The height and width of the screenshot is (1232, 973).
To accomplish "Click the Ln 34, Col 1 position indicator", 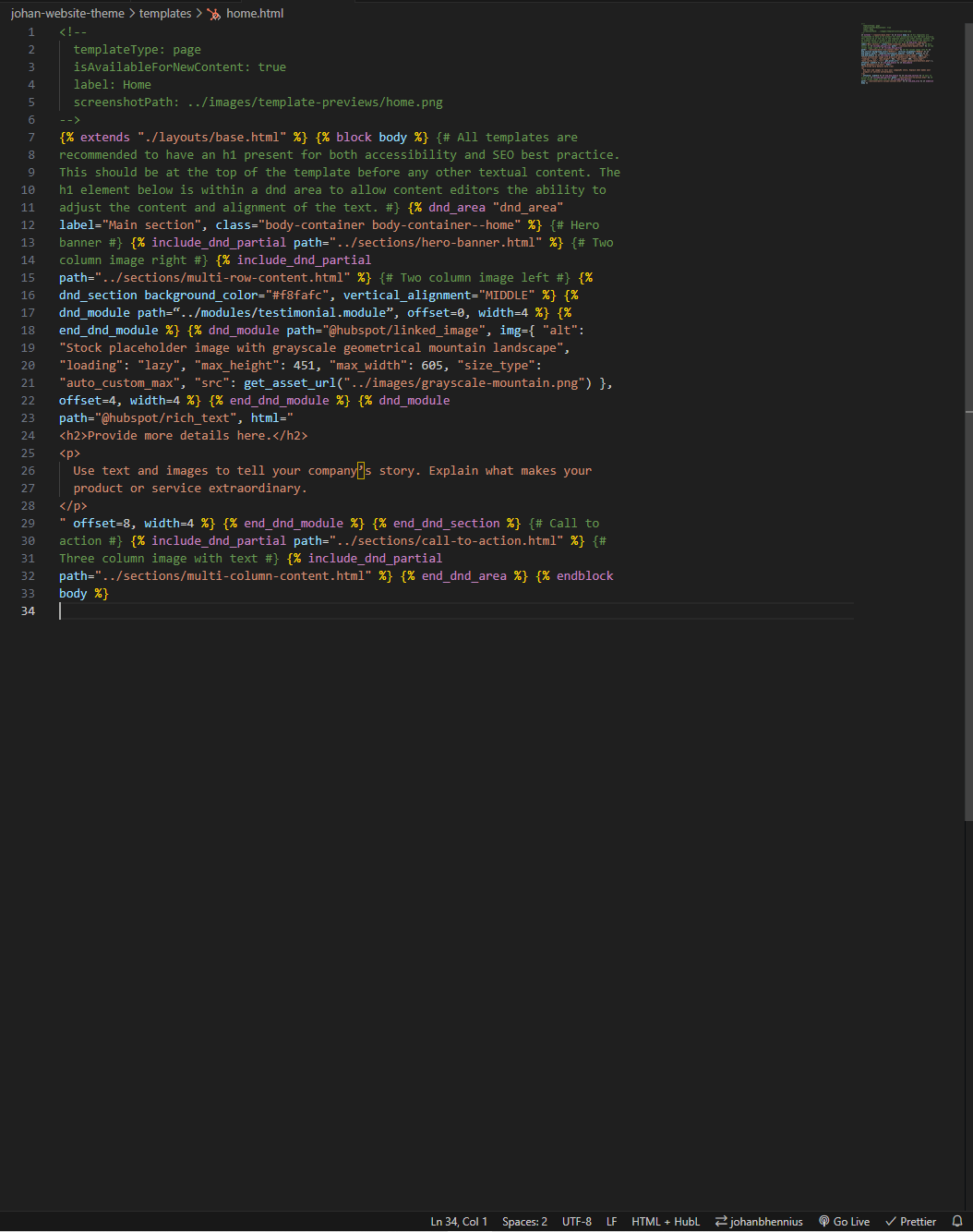I will click(459, 1221).
